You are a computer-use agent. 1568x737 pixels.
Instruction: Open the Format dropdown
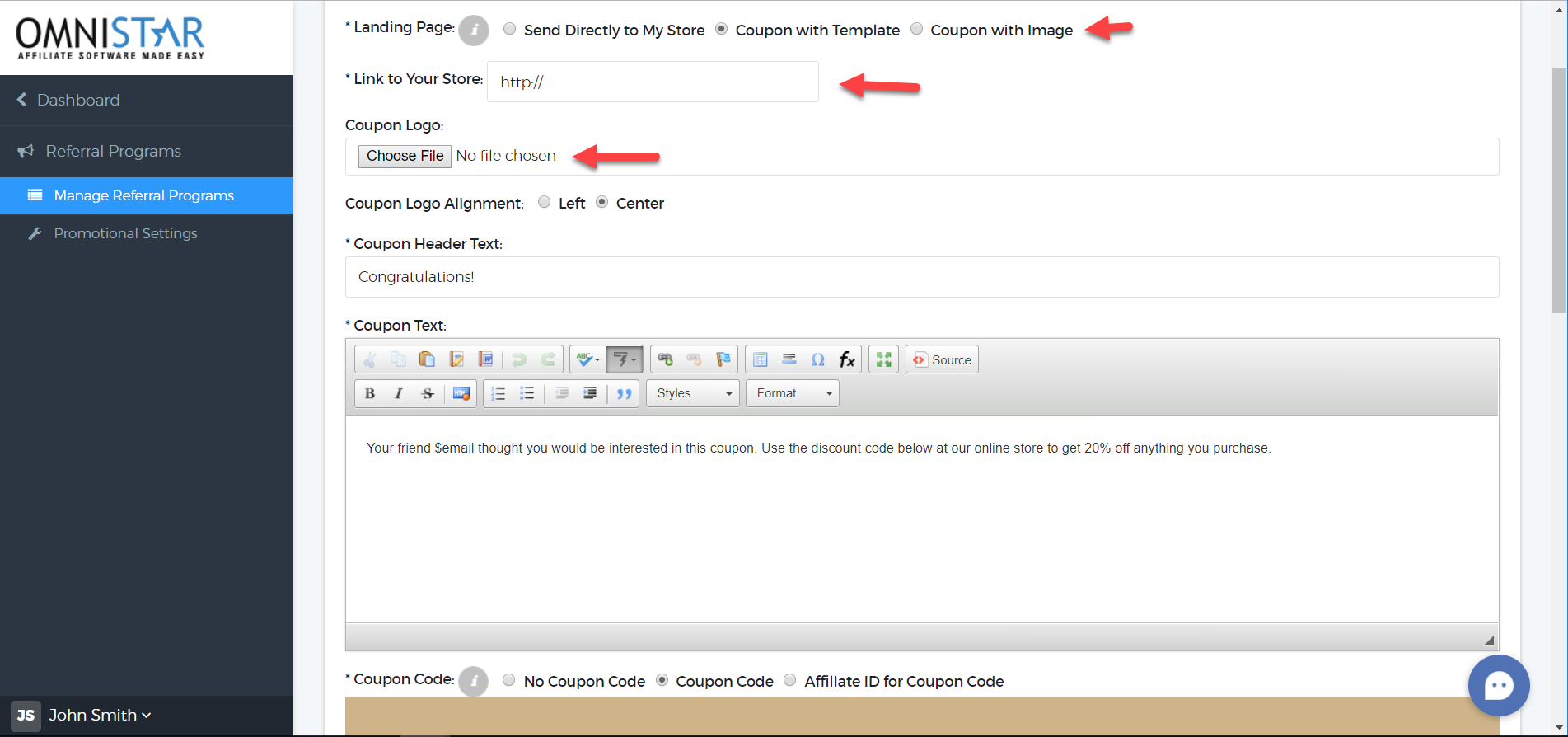(x=793, y=393)
